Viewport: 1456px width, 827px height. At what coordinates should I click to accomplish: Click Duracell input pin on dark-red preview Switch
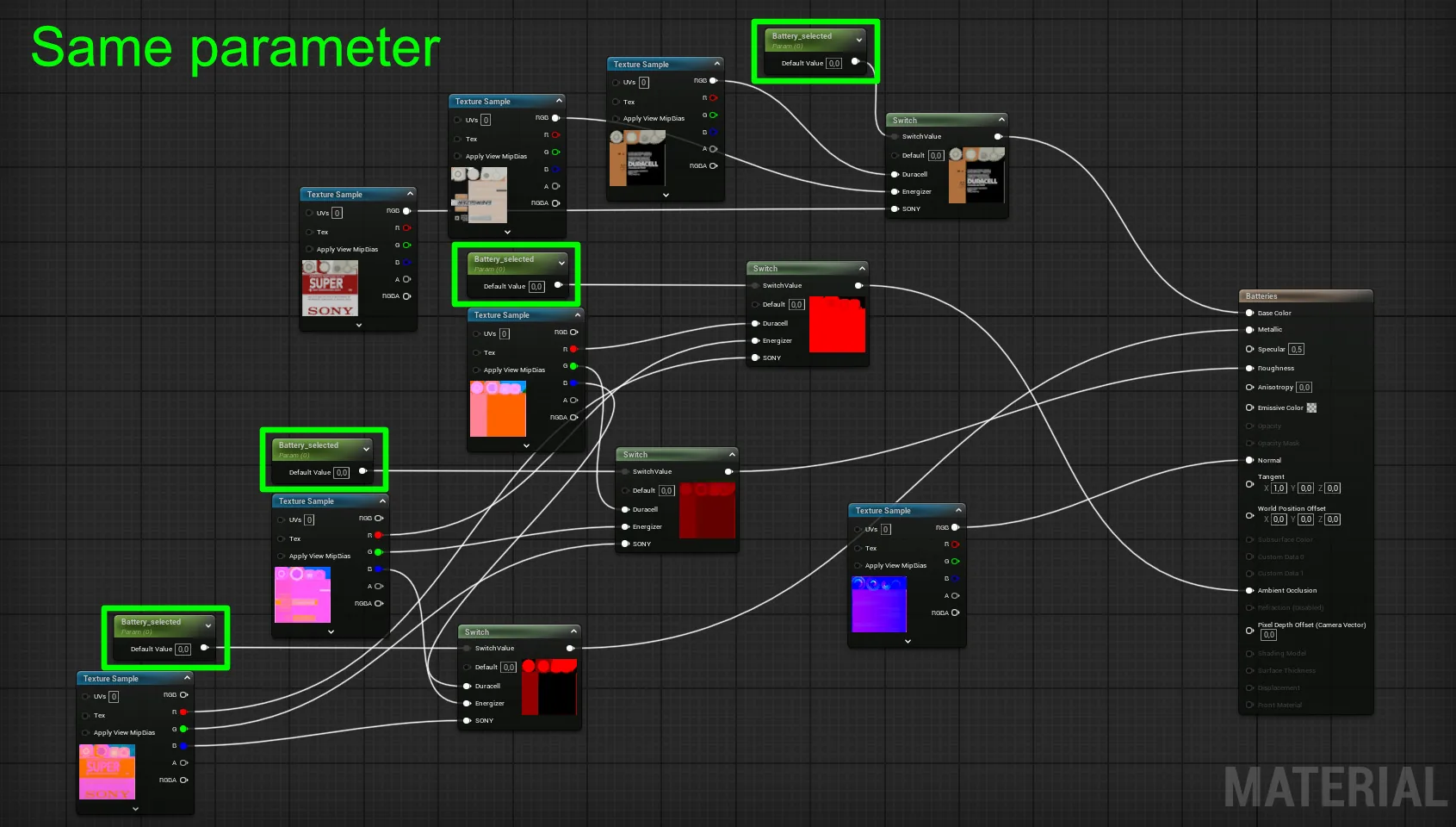(x=625, y=509)
